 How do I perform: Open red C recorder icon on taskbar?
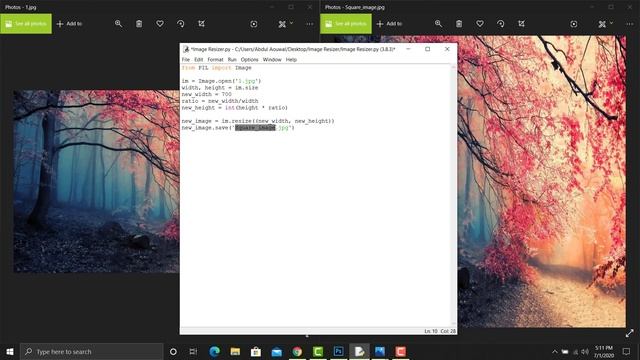pos(401,351)
